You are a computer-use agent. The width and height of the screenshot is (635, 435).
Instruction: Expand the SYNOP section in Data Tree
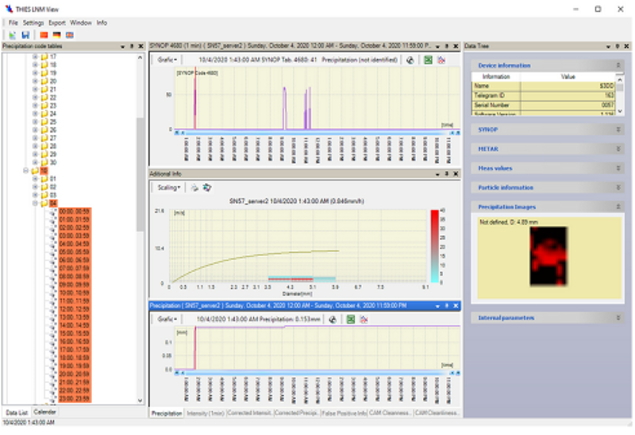(618, 130)
